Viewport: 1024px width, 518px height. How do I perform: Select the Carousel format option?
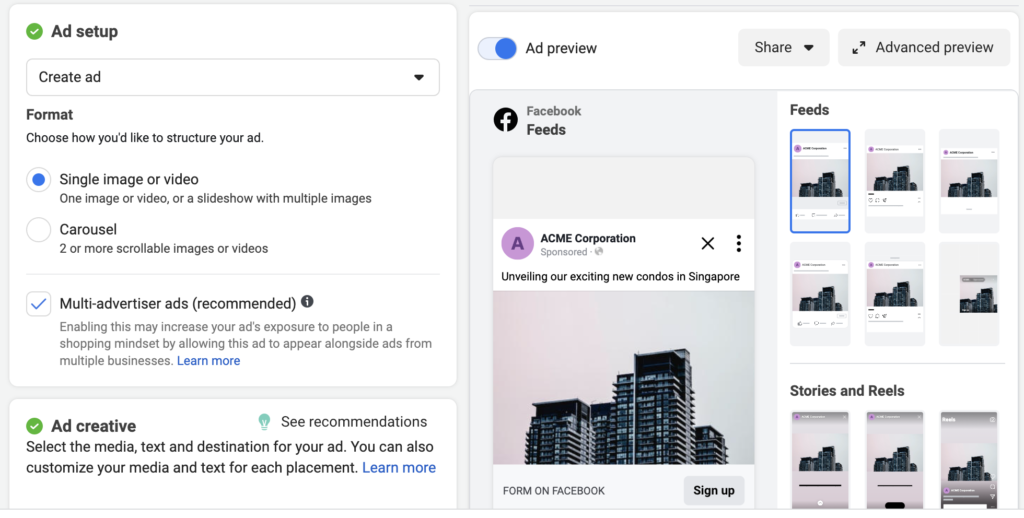tap(39, 230)
